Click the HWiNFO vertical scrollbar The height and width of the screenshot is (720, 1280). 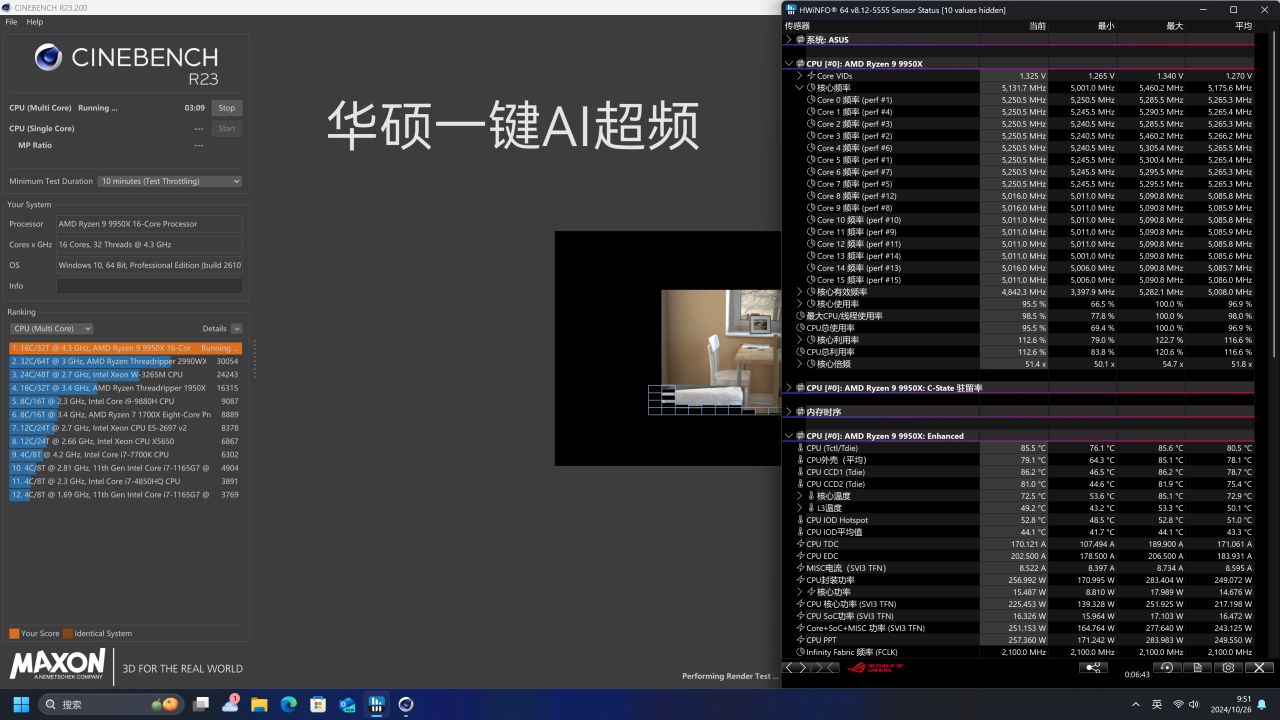pyautogui.click(x=1273, y=200)
